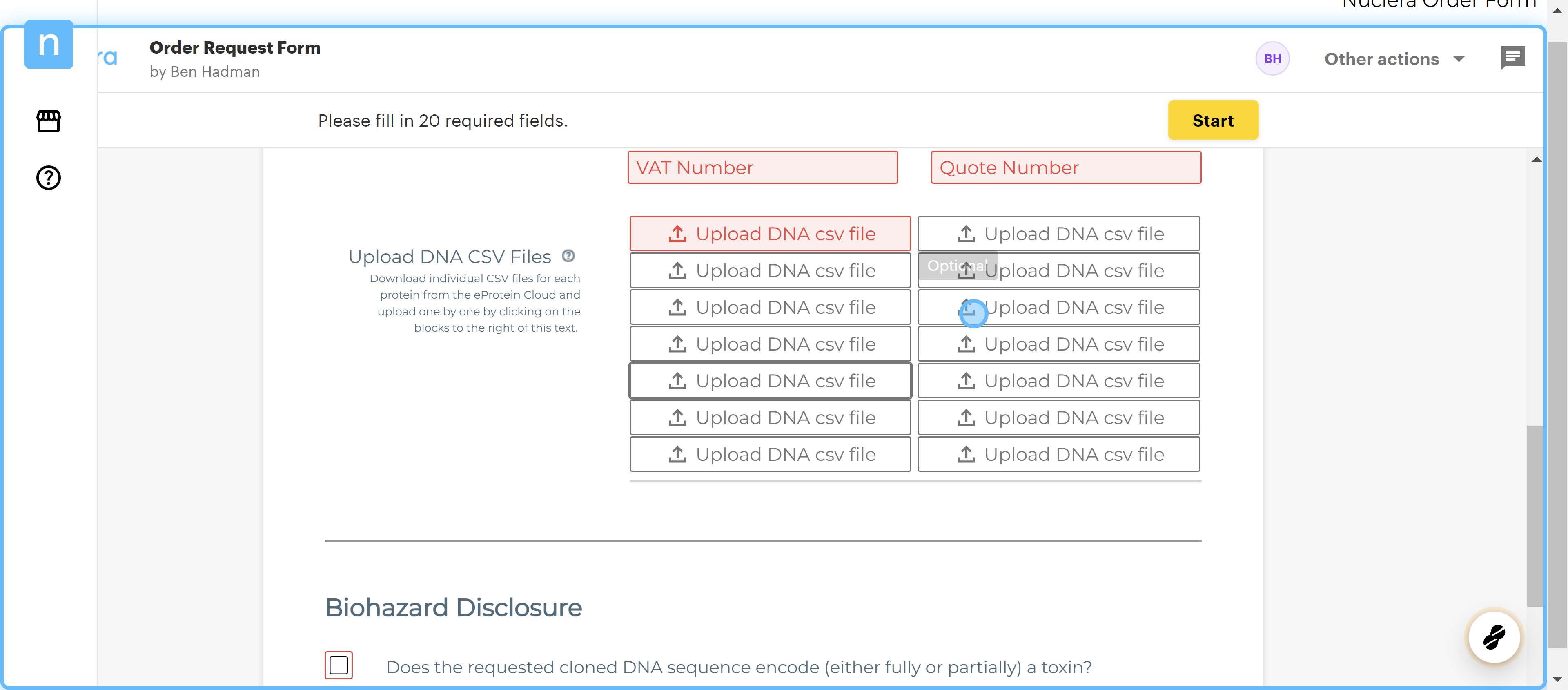Click the Quote Number input field

pos(1065,167)
